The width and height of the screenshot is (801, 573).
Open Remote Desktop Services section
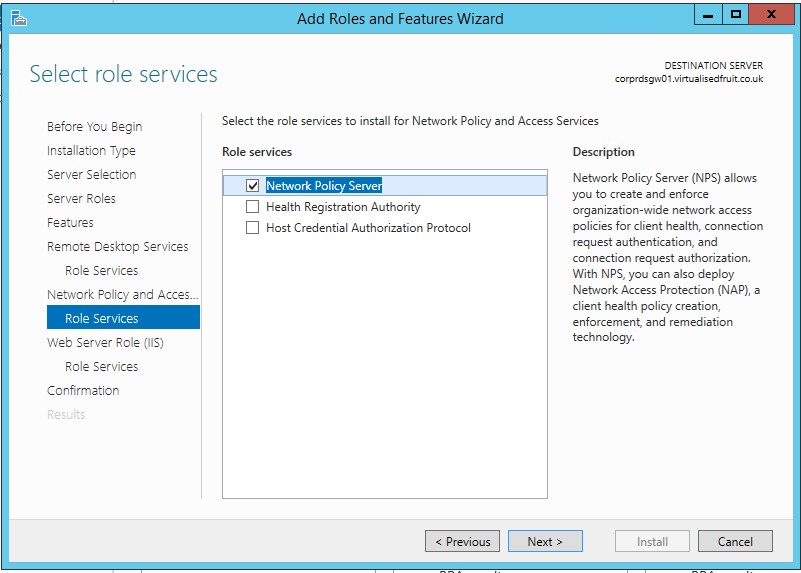pyautogui.click(x=117, y=247)
